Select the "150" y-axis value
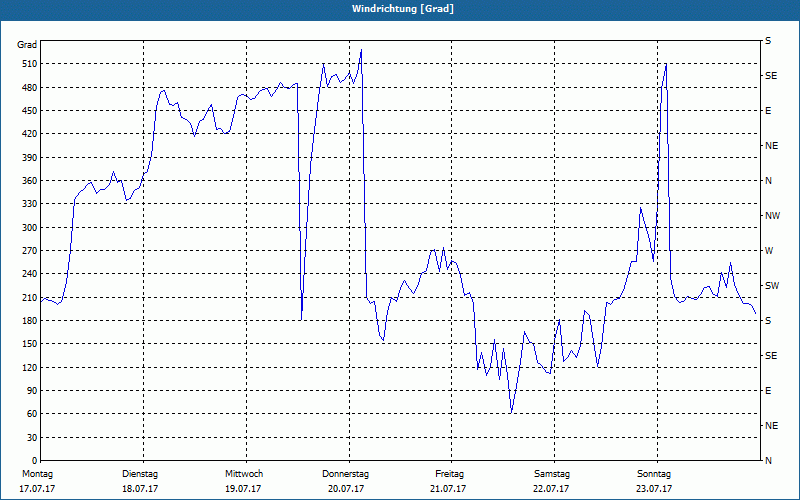The width and height of the screenshot is (800, 500). pos(30,344)
